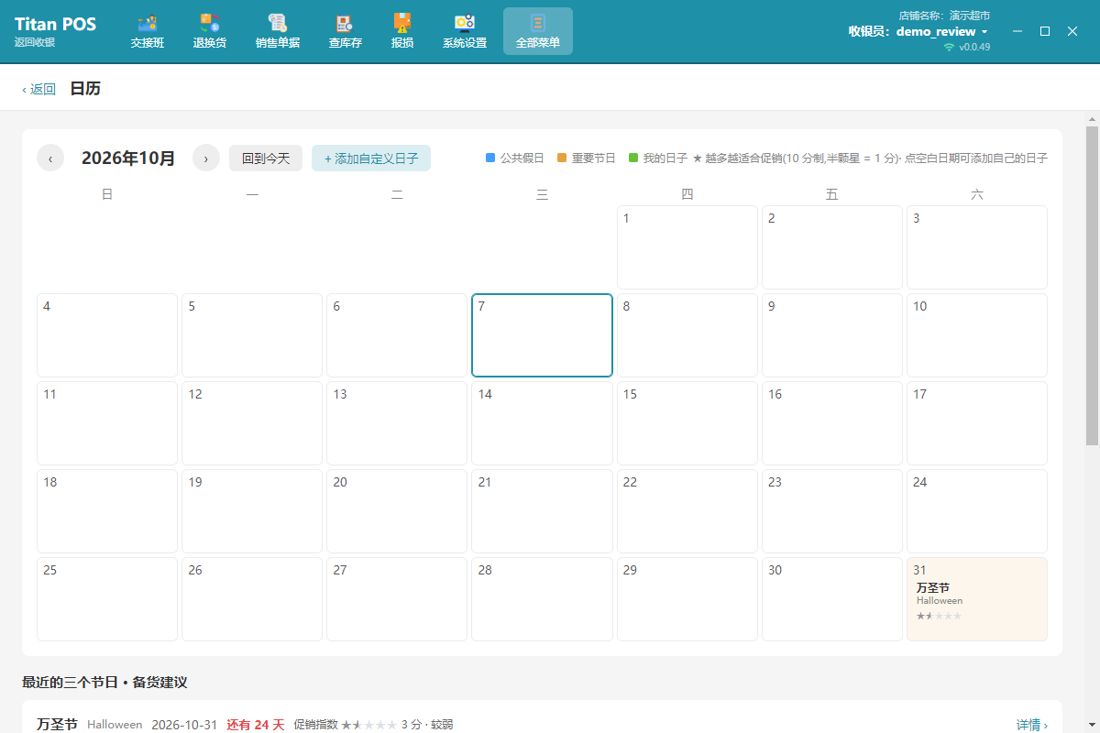This screenshot has width=1100, height=733.
Task: Click the 还有 24 天 countdown text
Action: pos(255,725)
